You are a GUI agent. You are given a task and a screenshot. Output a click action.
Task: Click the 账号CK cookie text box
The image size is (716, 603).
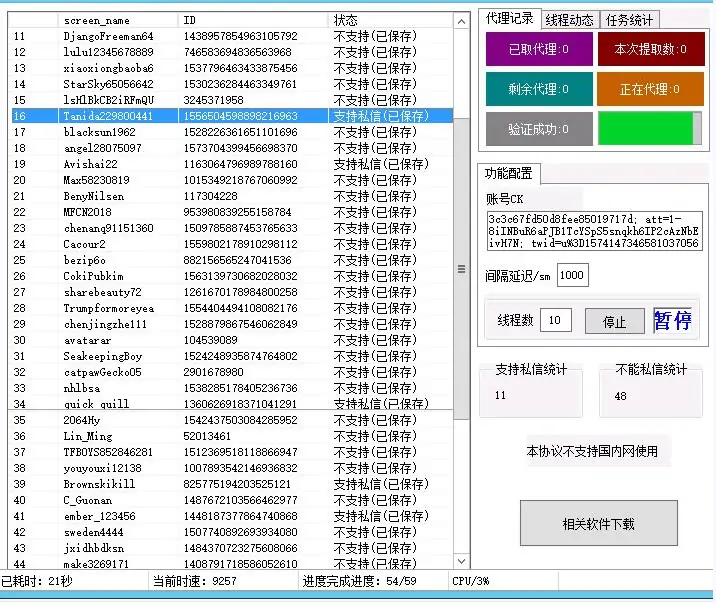(593, 231)
